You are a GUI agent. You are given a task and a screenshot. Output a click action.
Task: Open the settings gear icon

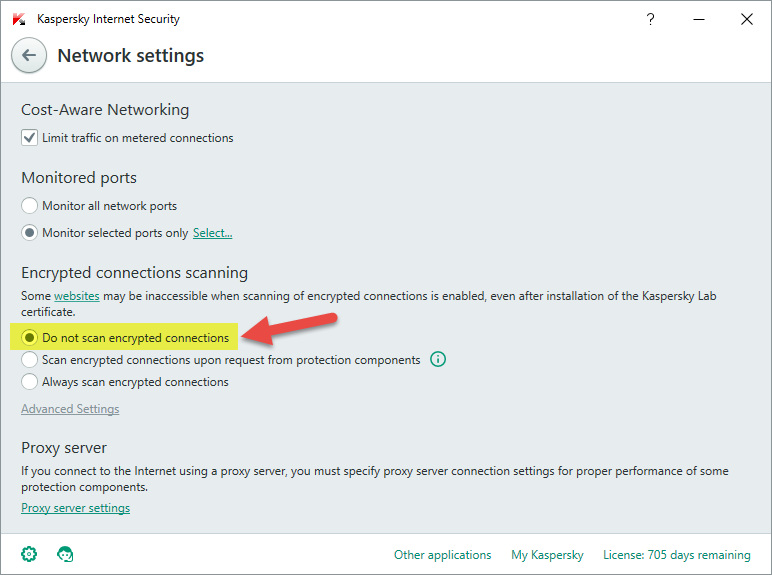pos(29,554)
